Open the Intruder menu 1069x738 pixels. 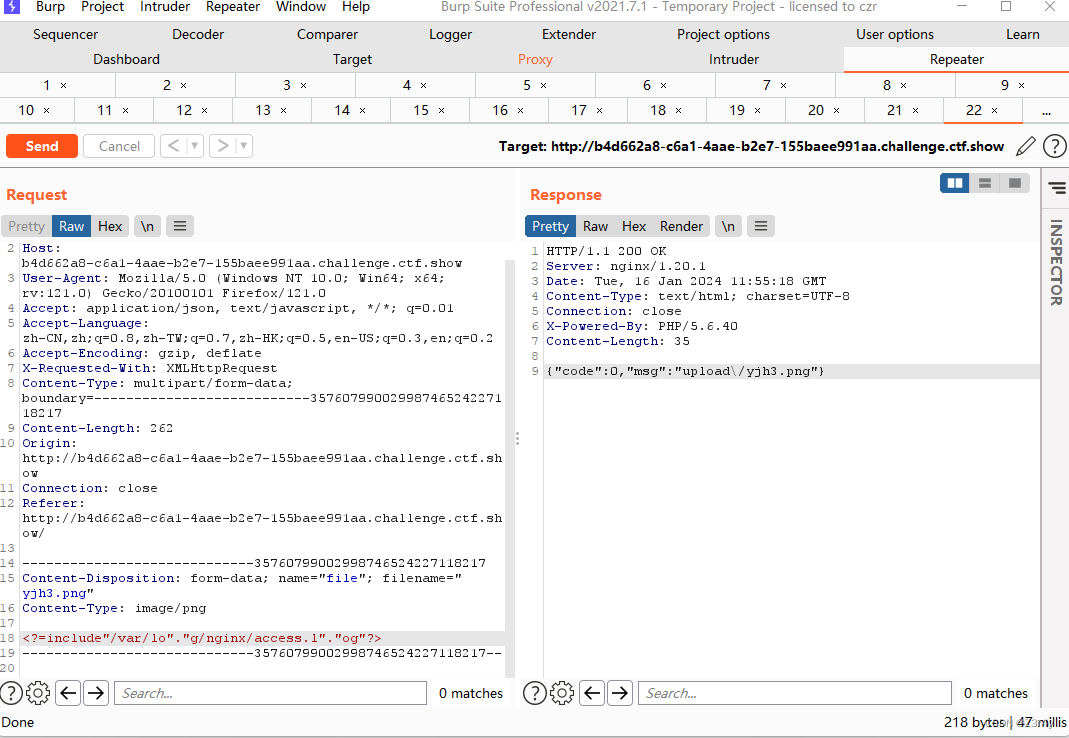165,7
